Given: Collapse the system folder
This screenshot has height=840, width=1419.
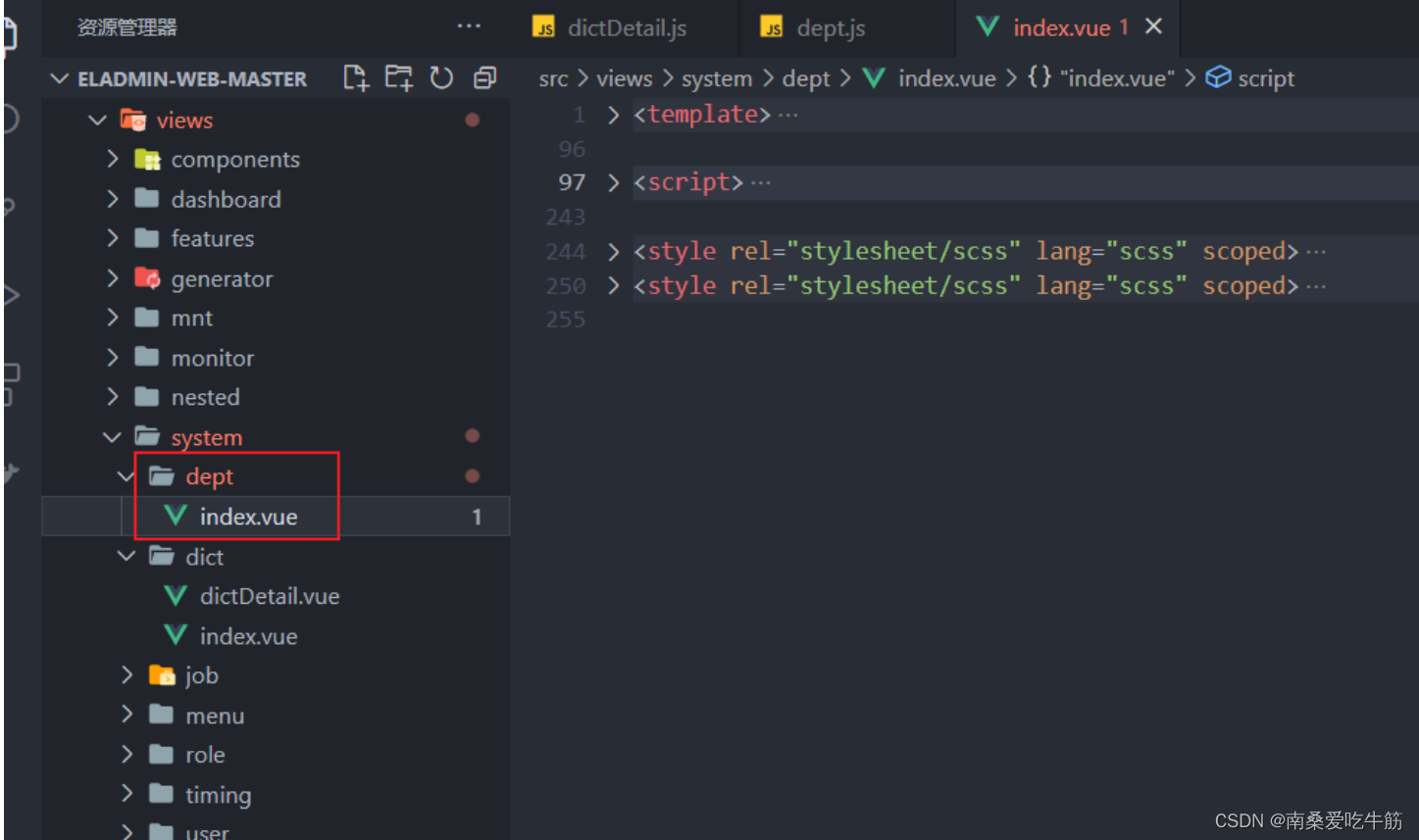Looking at the screenshot, I should click(113, 437).
